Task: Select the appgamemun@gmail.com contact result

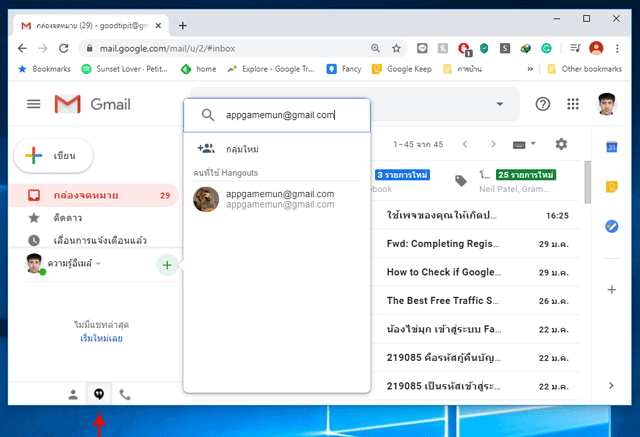Action: click(x=278, y=199)
